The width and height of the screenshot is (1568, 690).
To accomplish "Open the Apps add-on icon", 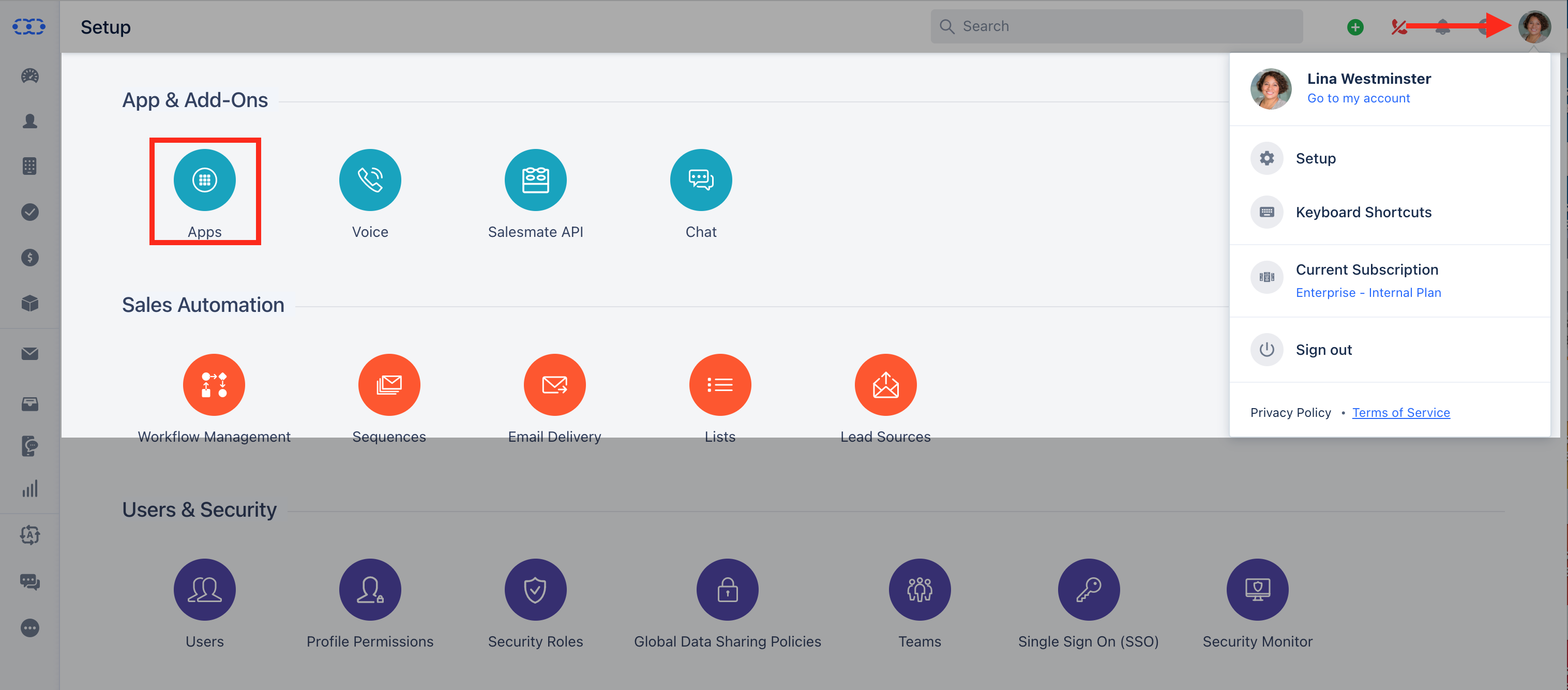I will click(x=204, y=181).
